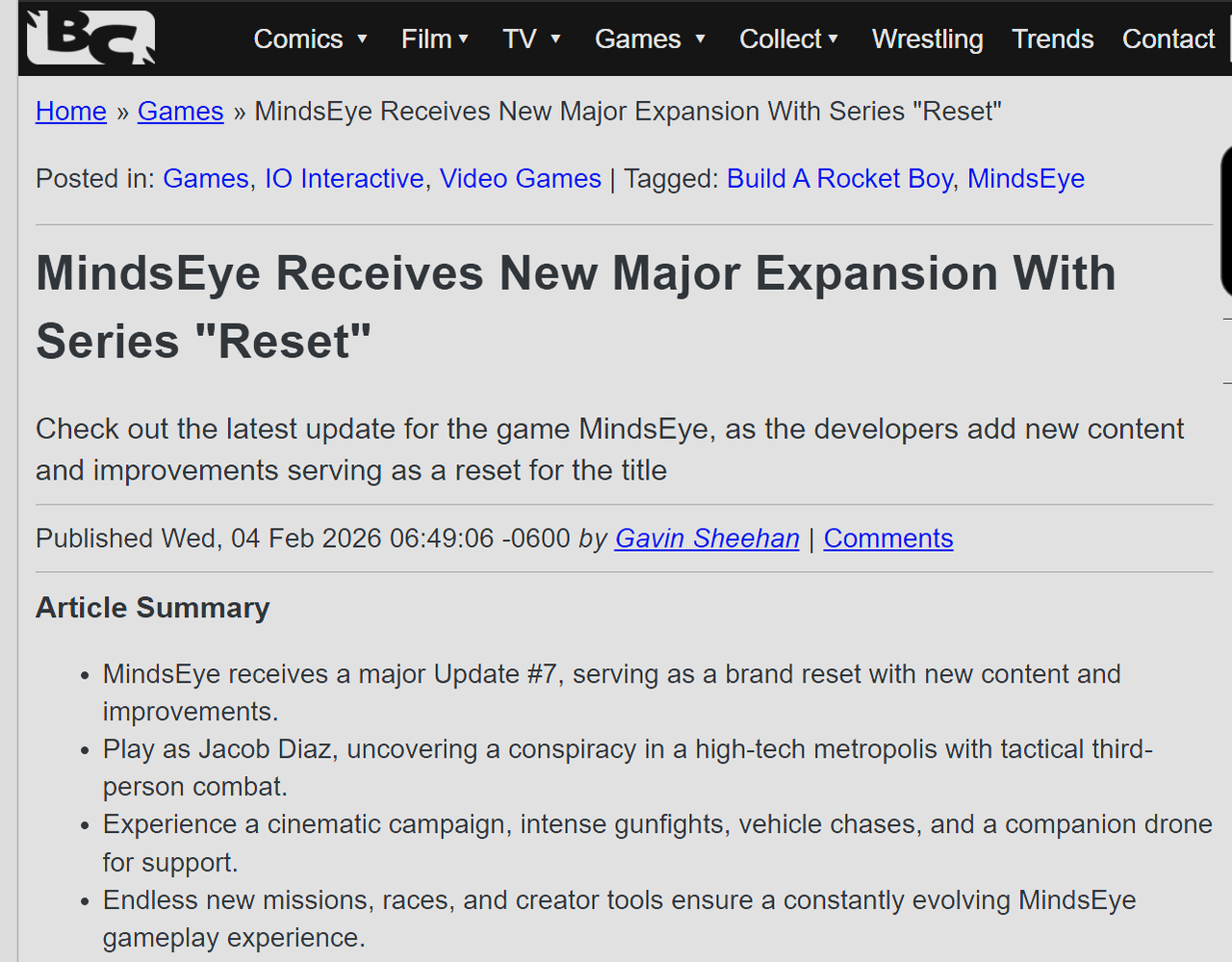Expand the Games dropdown arrow
The width and height of the screenshot is (1232, 962).
point(701,39)
